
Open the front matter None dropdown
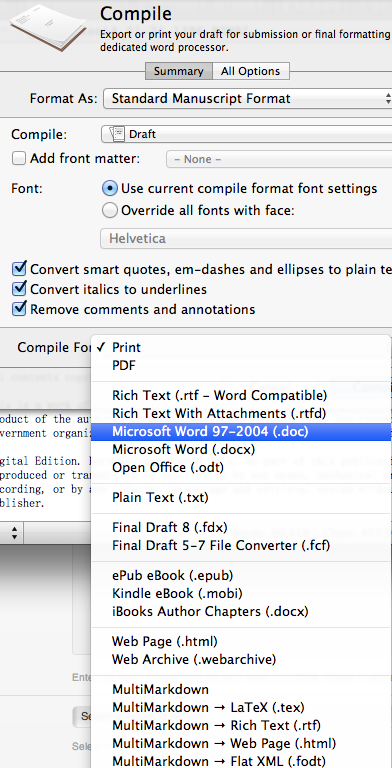279,160
